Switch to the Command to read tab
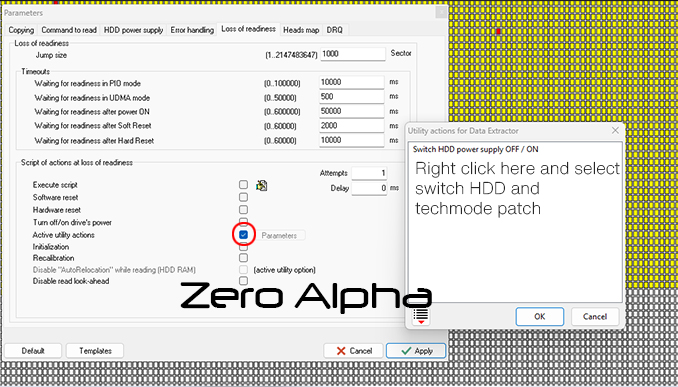This screenshot has height=387, width=678. tap(69, 30)
